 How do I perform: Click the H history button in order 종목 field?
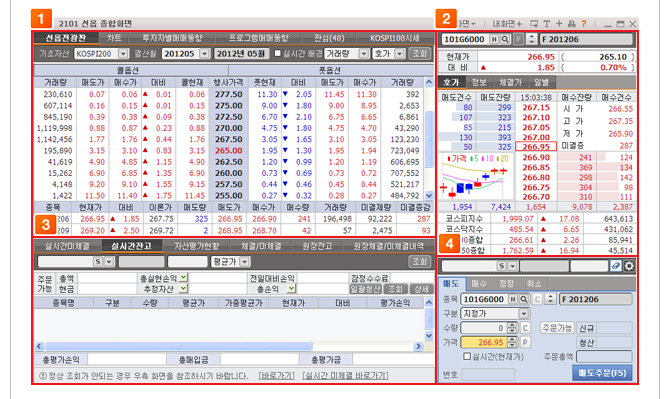[513, 299]
